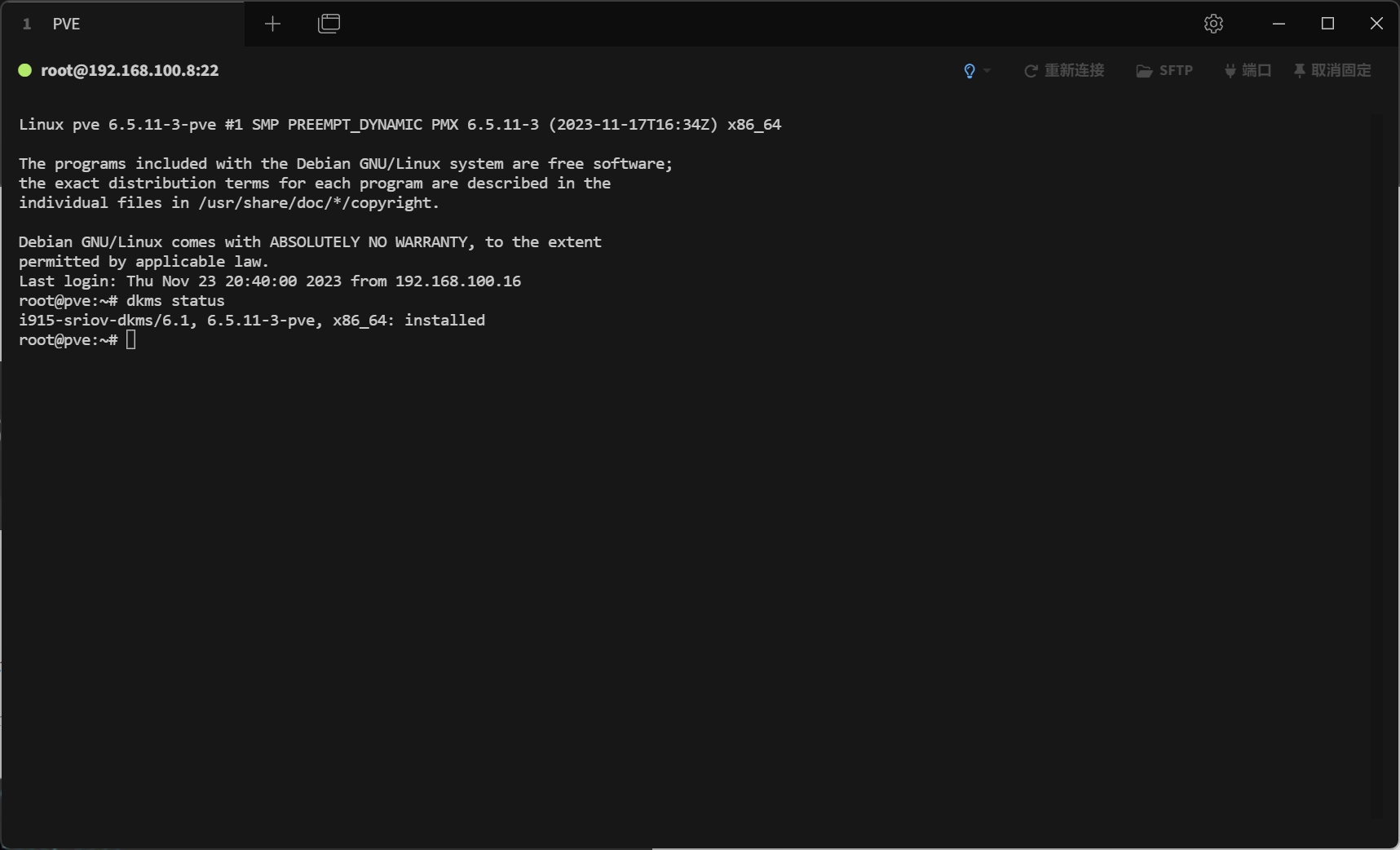Open 端口 port forwarding
The image size is (1400, 850).
pos(1248,71)
